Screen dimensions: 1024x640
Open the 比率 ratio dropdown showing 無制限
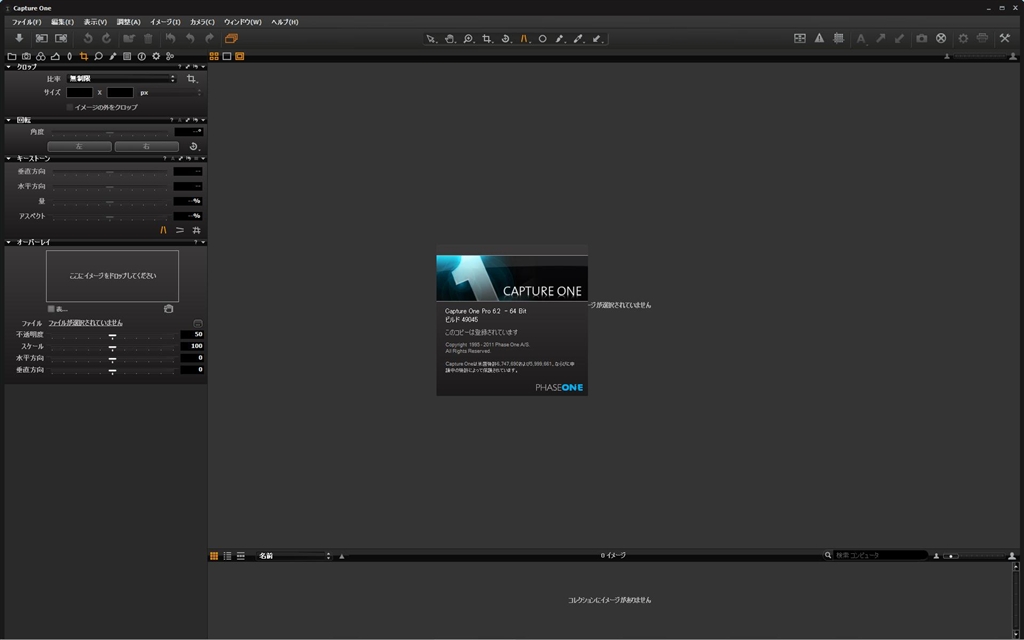(122, 78)
